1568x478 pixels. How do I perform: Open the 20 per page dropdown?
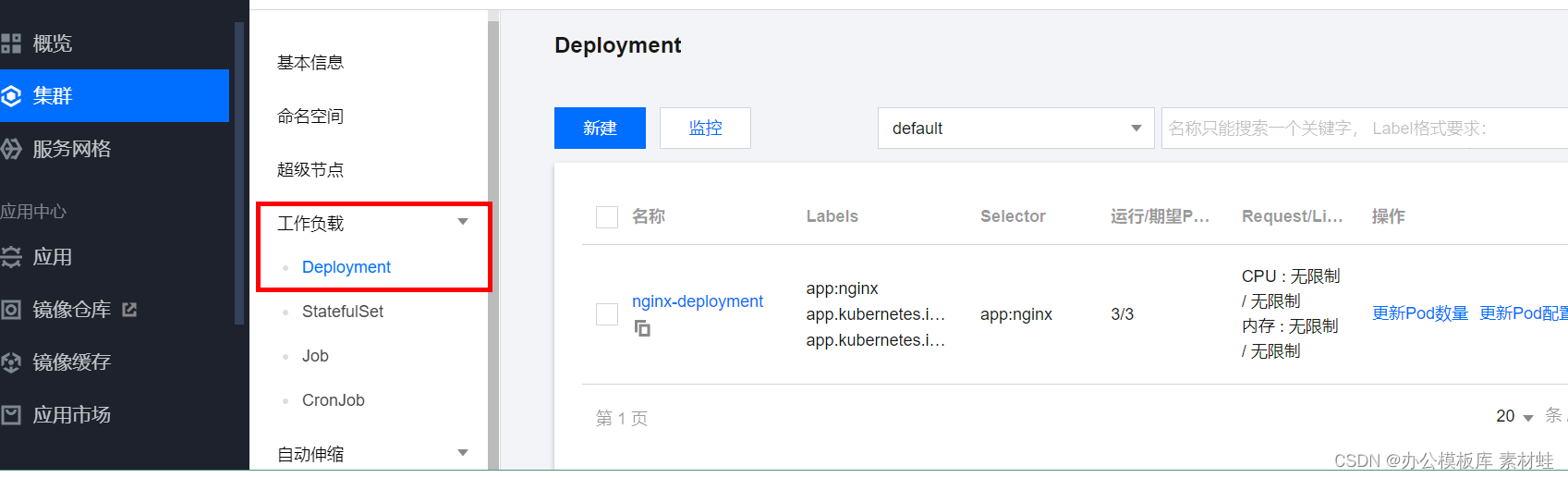click(1514, 417)
